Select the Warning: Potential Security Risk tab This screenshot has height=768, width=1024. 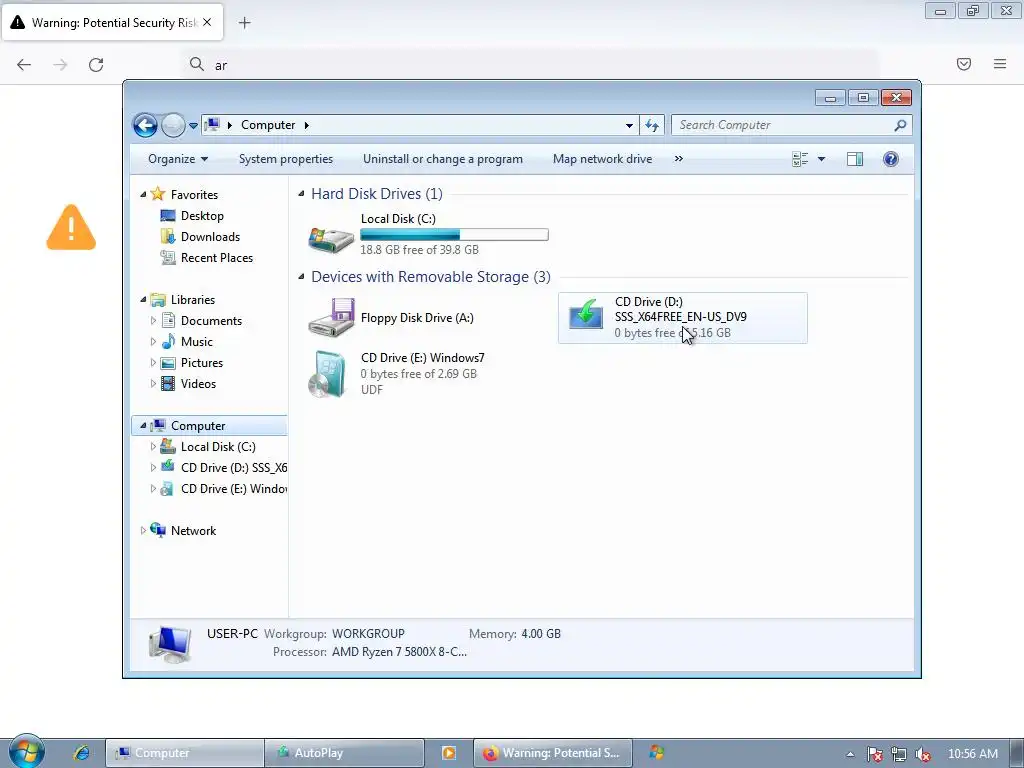point(112,22)
